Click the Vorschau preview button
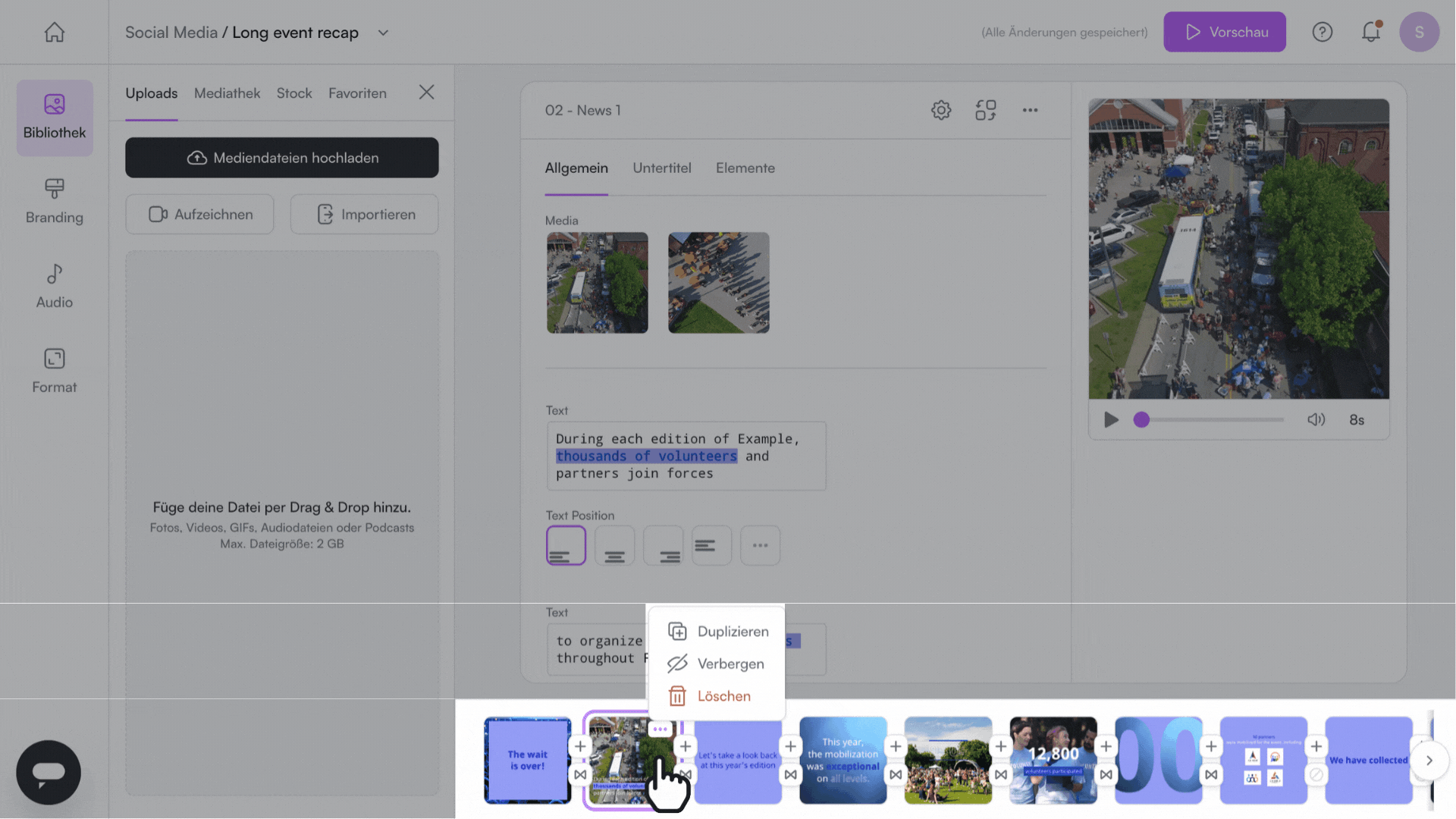Screen dimensions: 1456x819 1225,32
